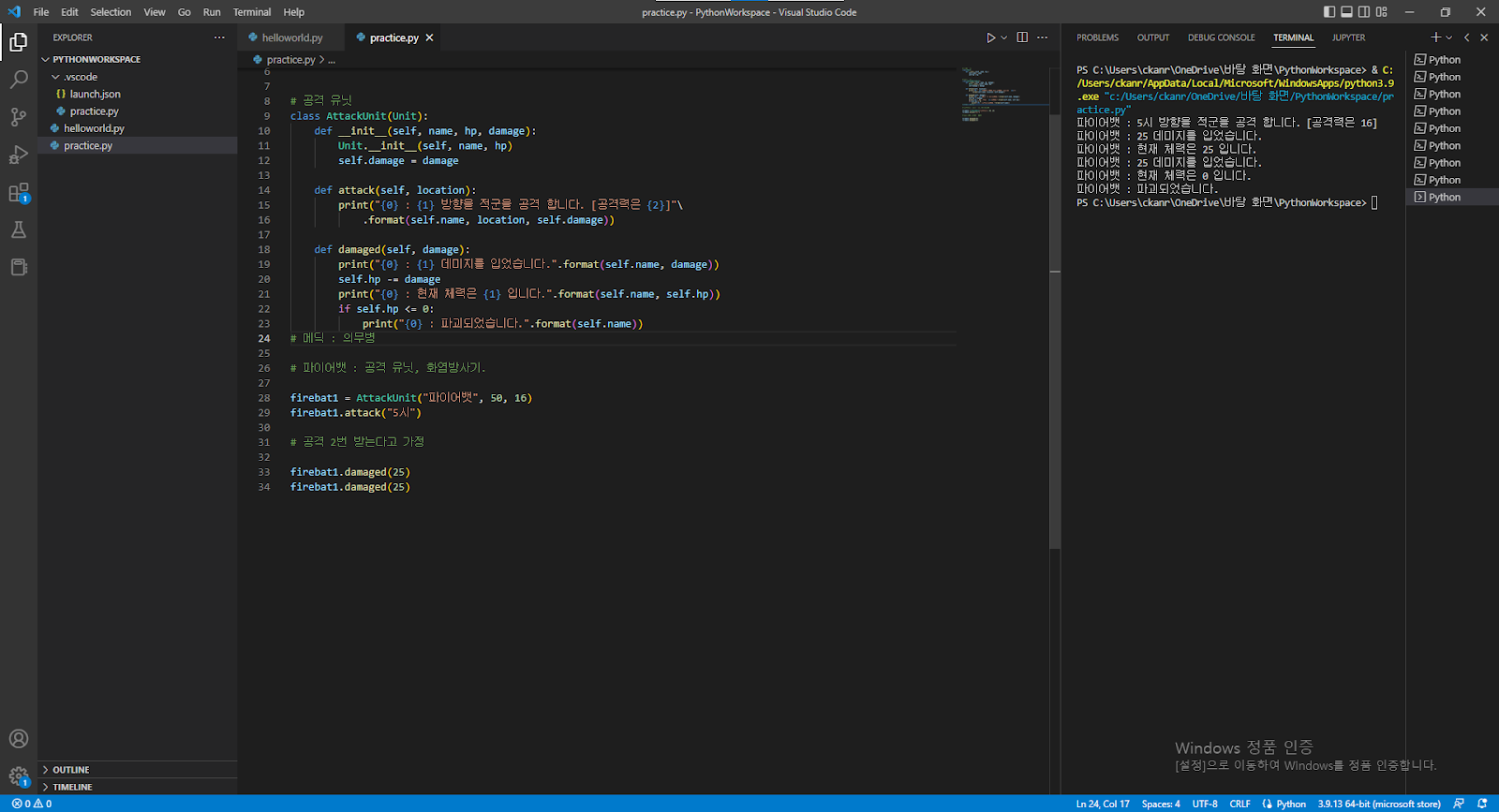Expand the OUTLINE section

coord(70,770)
